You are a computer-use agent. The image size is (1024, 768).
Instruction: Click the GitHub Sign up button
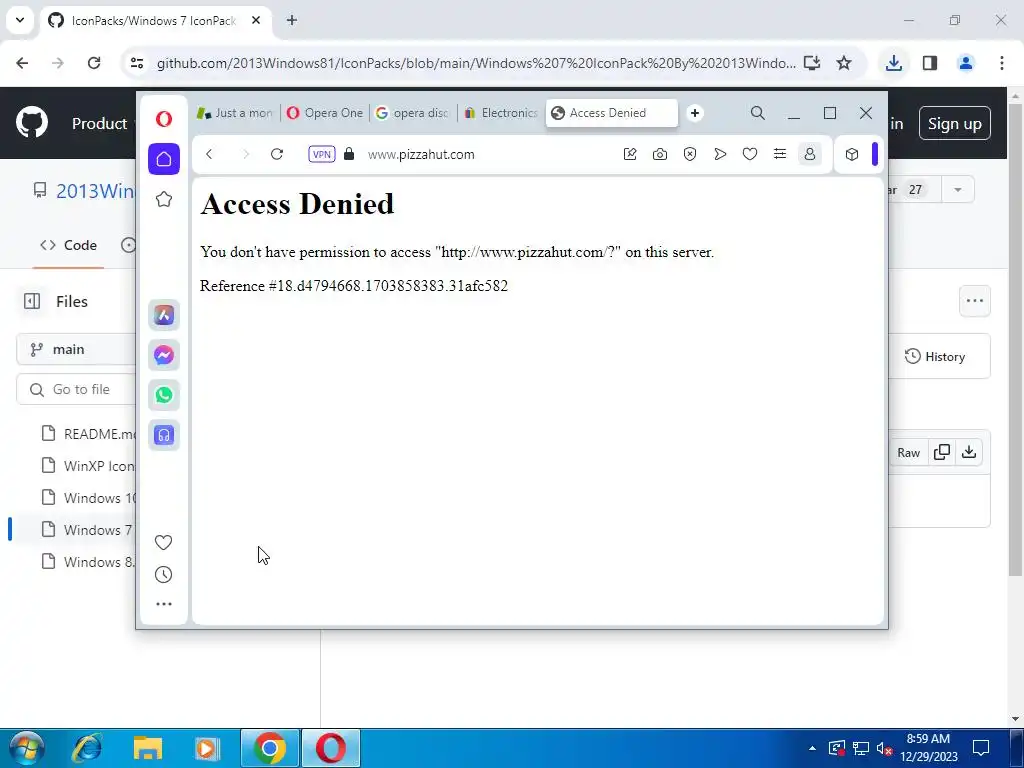coord(954,123)
